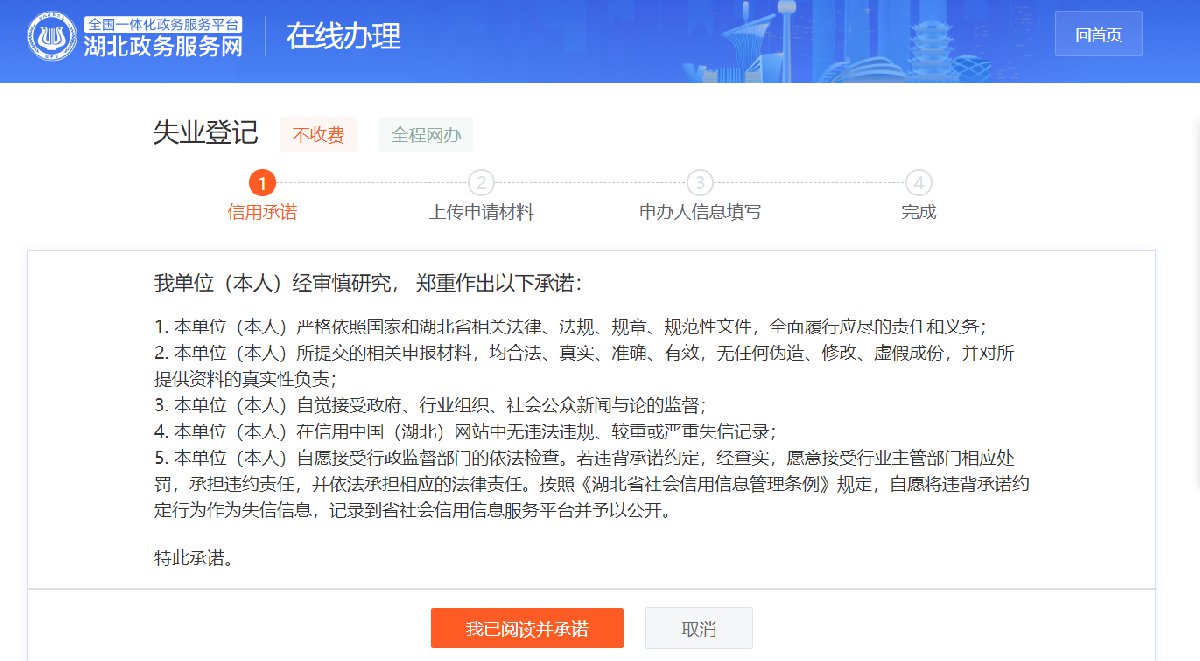
Task: Click commitment item 3 about 社会公众监督
Action: (x=430, y=405)
